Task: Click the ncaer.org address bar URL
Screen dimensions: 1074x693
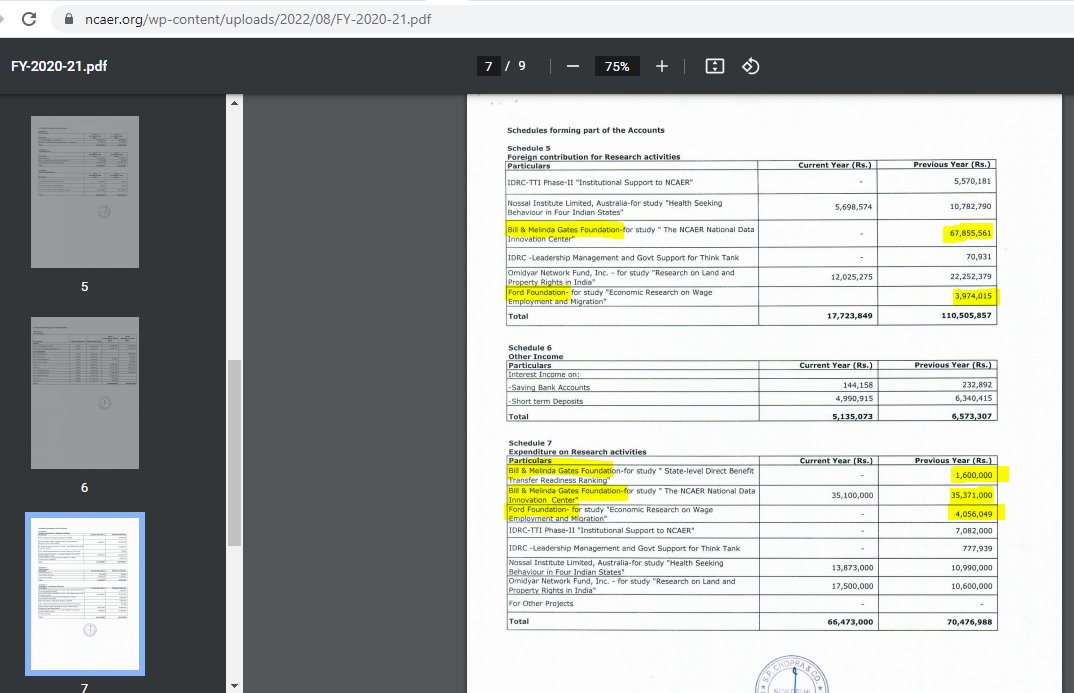Action: (258, 19)
